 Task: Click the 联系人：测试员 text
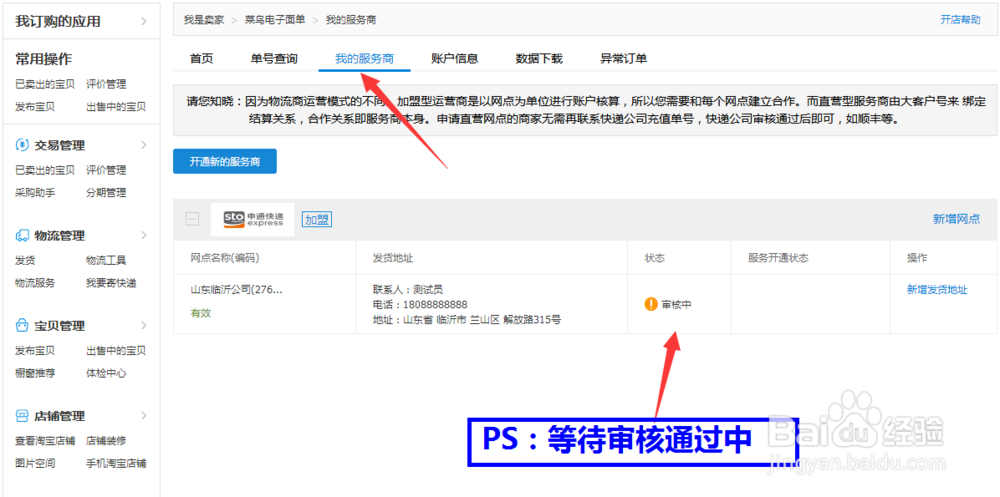(x=408, y=290)
